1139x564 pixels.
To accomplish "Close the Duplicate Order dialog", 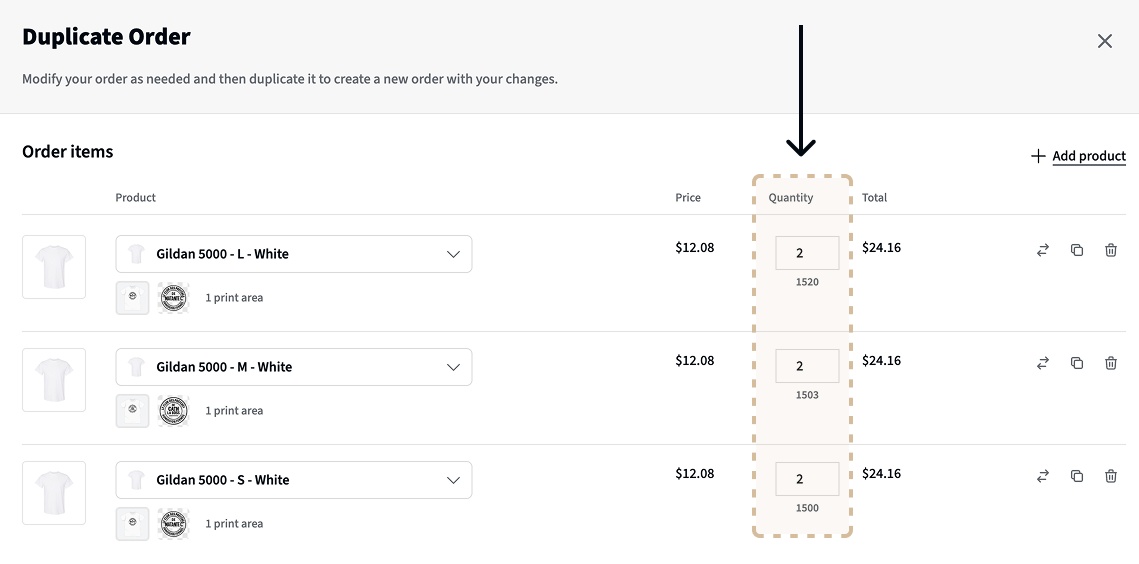I will point(1105,41).
